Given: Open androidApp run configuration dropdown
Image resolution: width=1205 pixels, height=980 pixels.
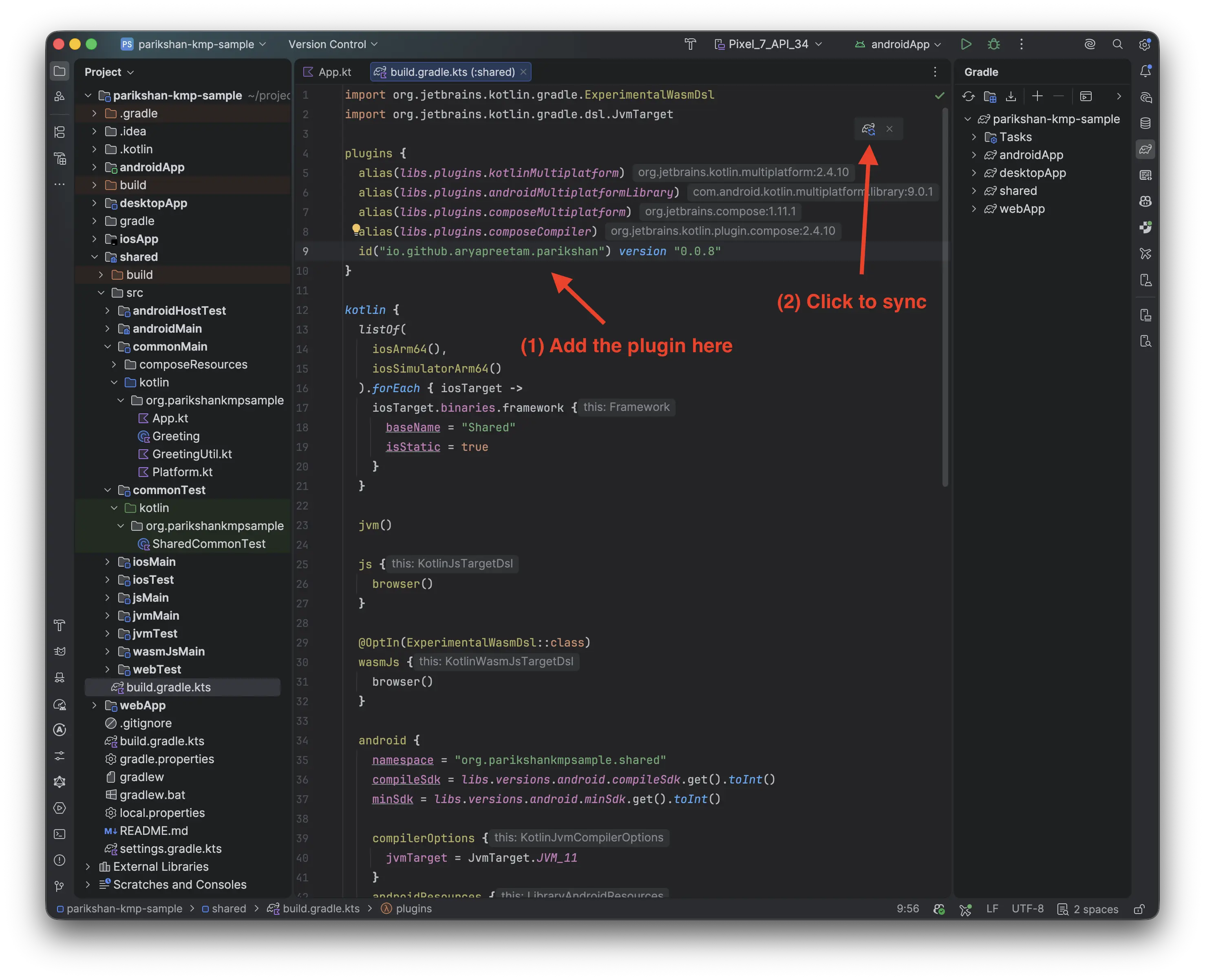Looking at the screenshot, I should click(898, 44).
